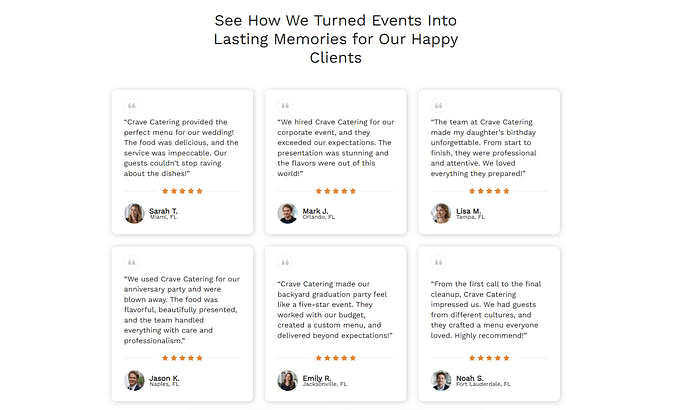Click the quote icon on Lisa M.'s testimonial

tap(438, 106)
